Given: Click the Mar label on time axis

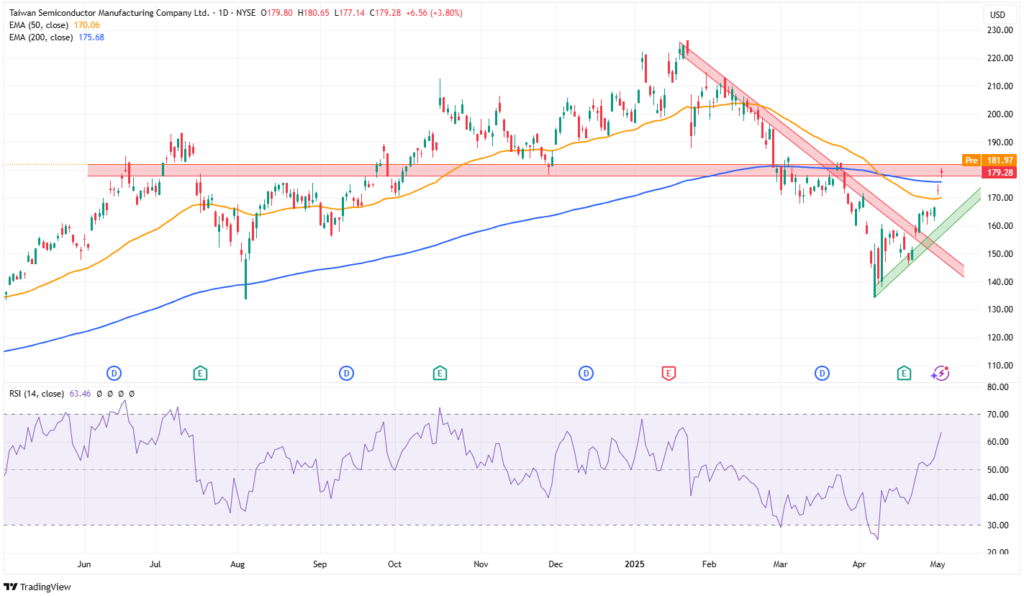Looking at the screenshot, I should pos(780,564).
